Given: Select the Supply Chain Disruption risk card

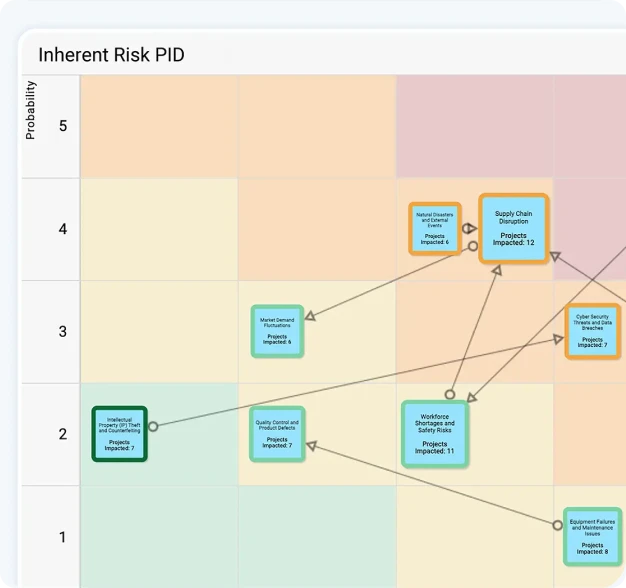Looking at the screenshot, I should [x=514, y=228].
